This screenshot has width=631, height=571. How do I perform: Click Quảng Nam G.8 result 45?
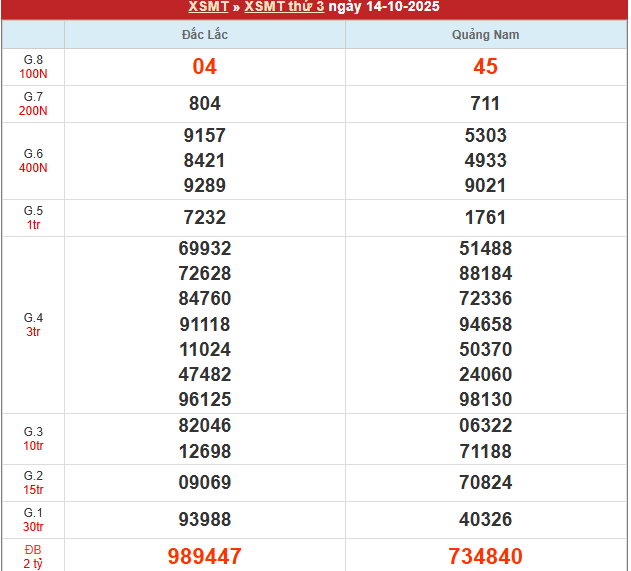point(485,67)
